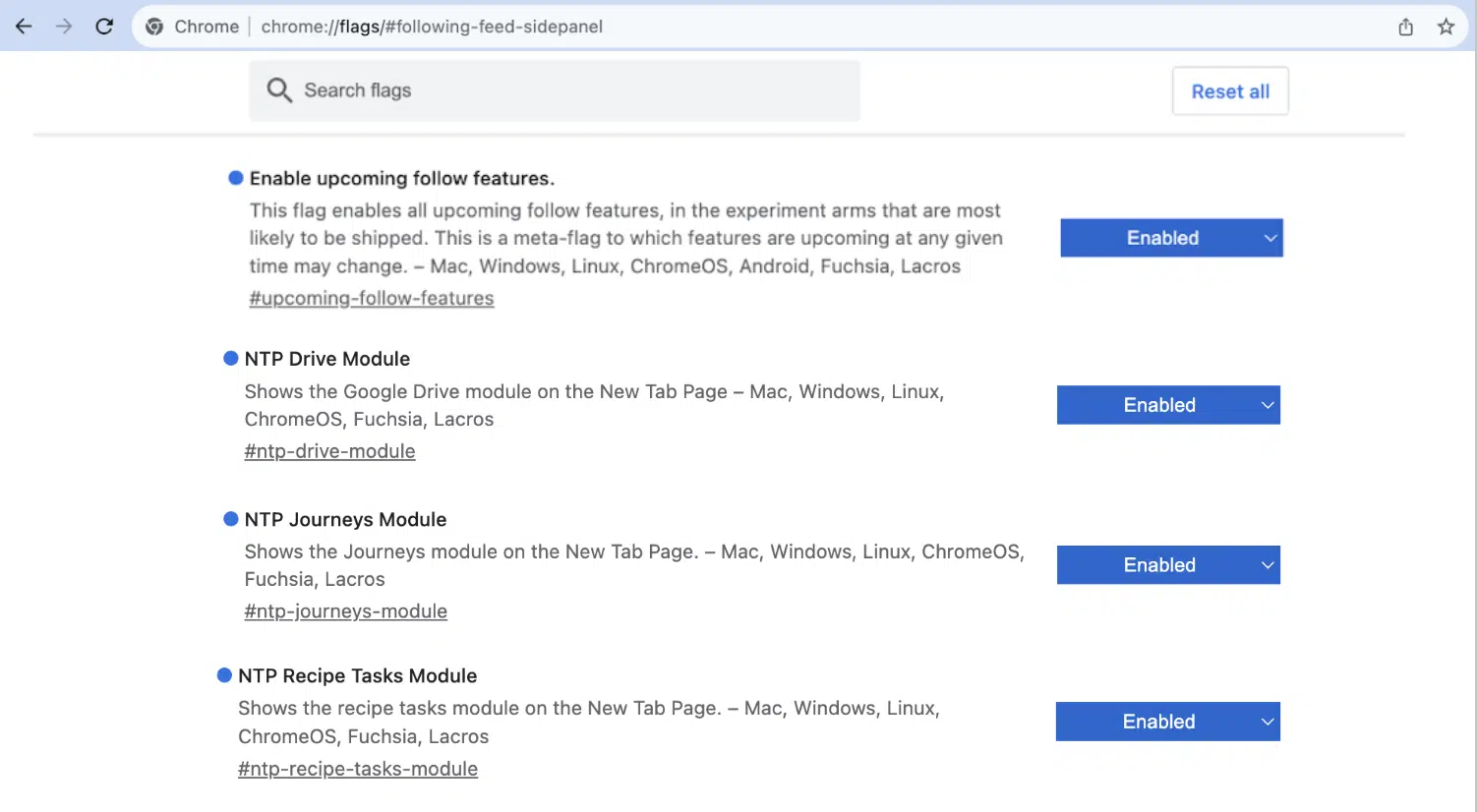Focus the Search flags input field
The height and width of the screenshot is (812, 1477).
tap(555, 90)
